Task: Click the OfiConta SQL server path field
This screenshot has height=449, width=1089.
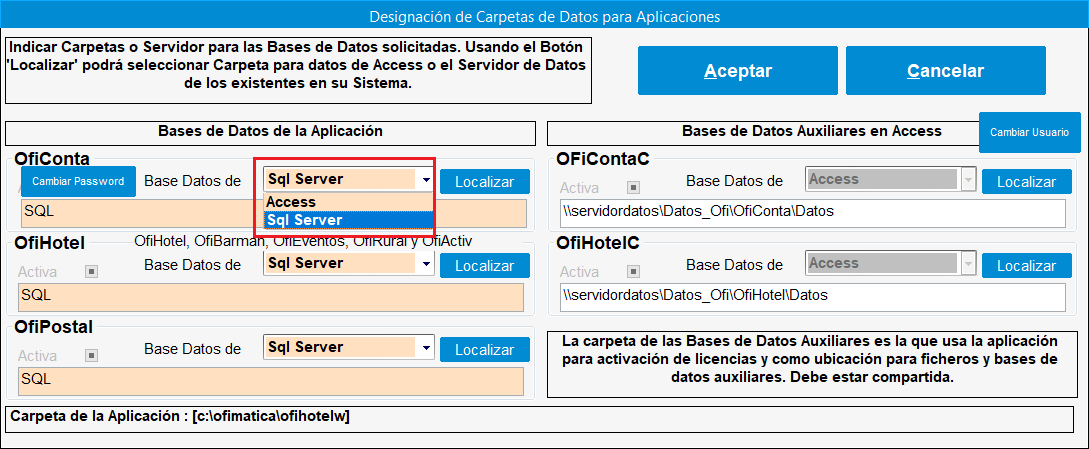Action: (272, 213)
